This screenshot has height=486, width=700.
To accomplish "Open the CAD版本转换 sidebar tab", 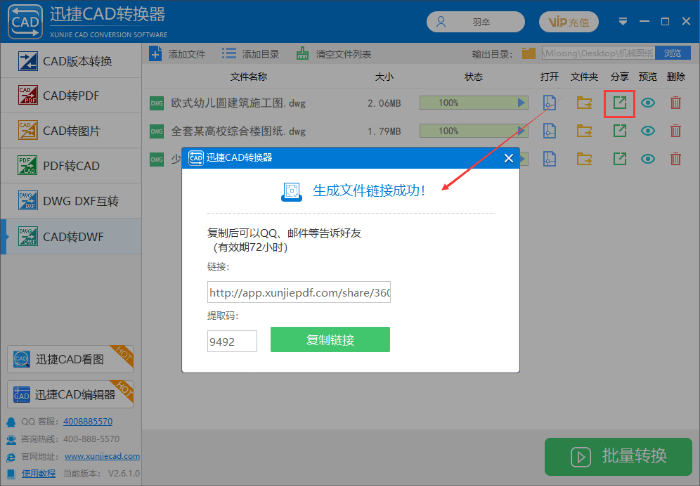I will click(71, 61).
